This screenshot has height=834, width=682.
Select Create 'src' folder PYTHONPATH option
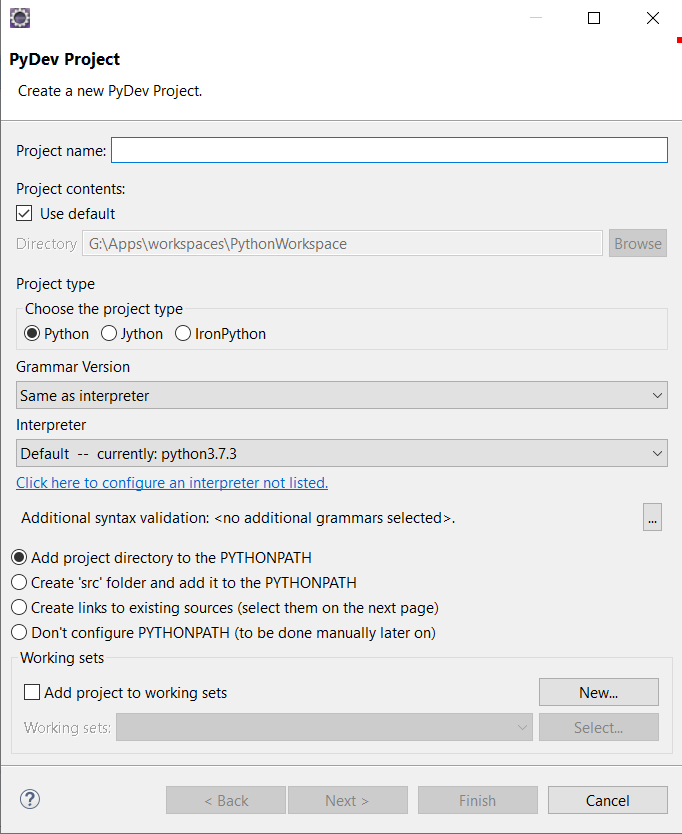pos(19,582)
